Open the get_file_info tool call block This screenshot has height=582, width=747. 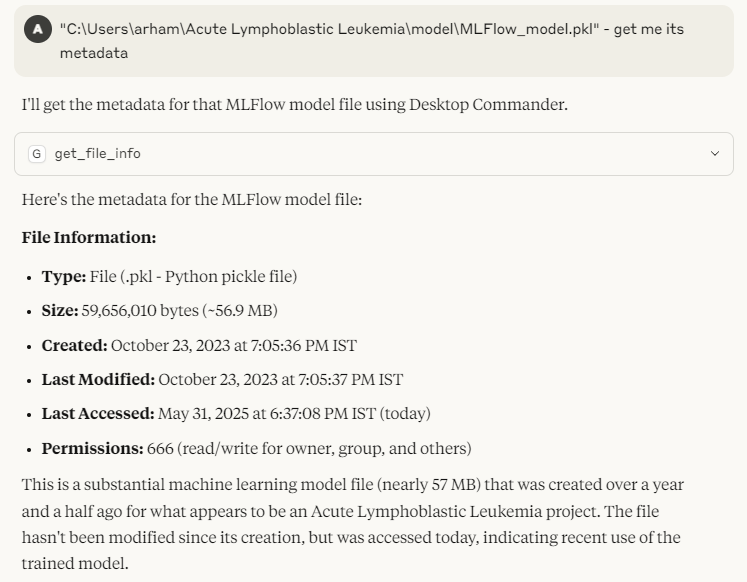tap(374, 154)
